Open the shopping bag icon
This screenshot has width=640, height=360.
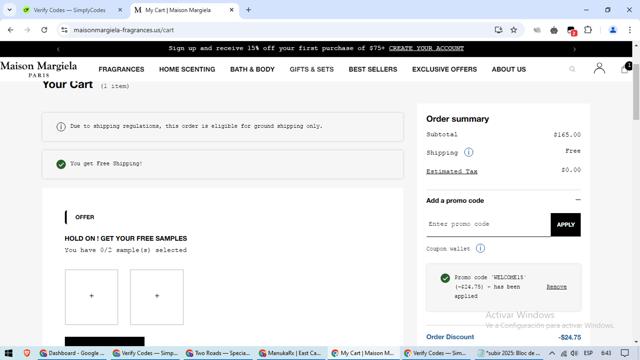point(625,69)
